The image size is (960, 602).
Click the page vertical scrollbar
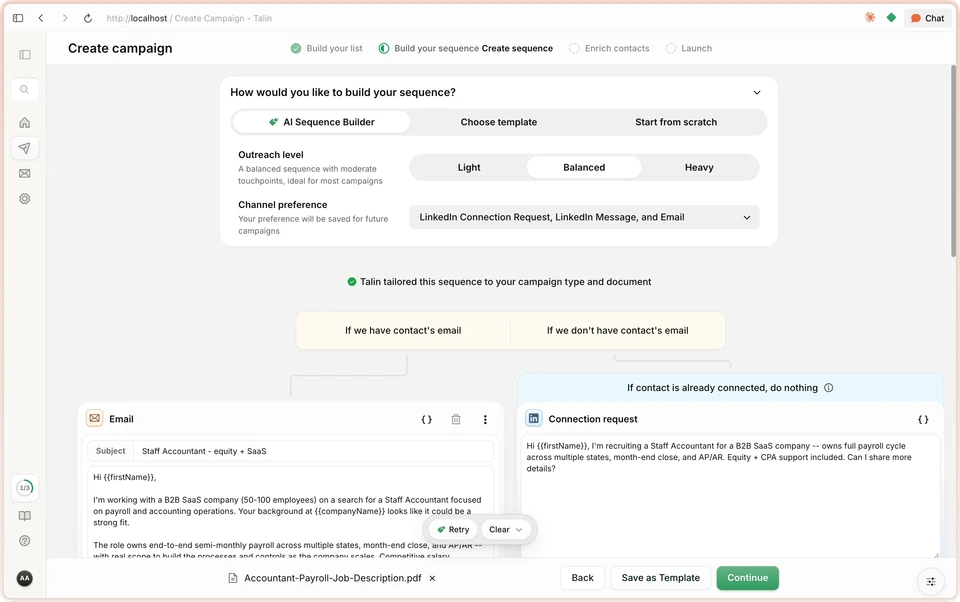[953, 162]
